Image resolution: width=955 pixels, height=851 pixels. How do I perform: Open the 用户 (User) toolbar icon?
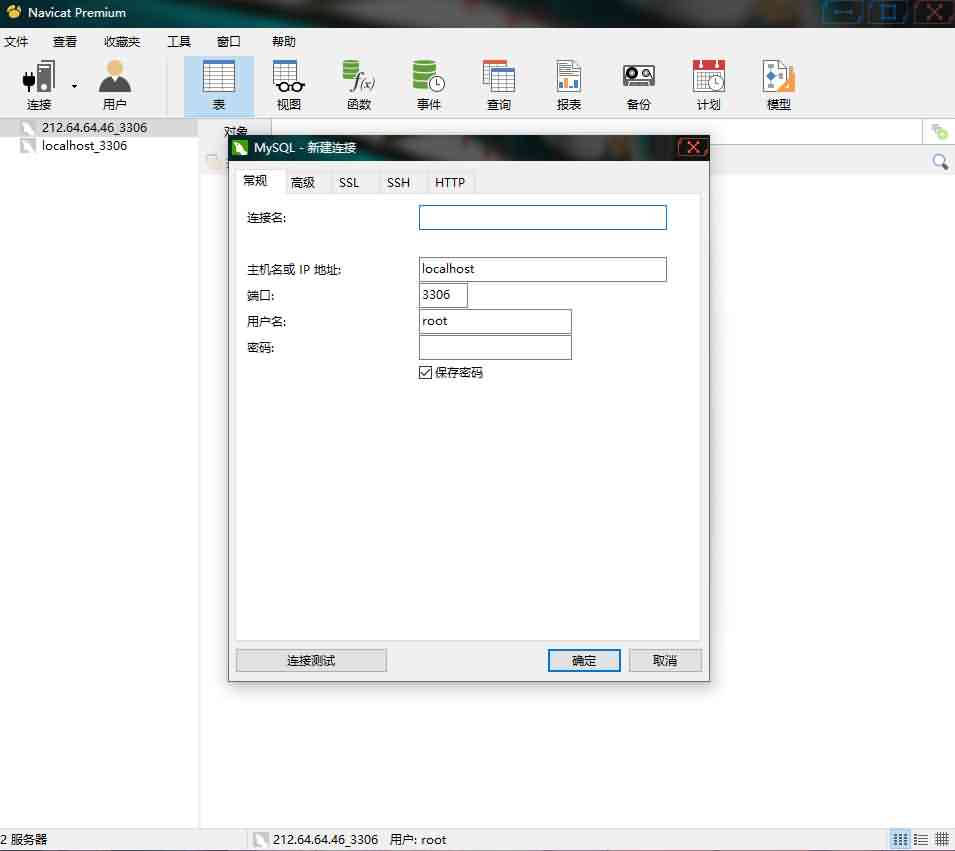(115, 85)
